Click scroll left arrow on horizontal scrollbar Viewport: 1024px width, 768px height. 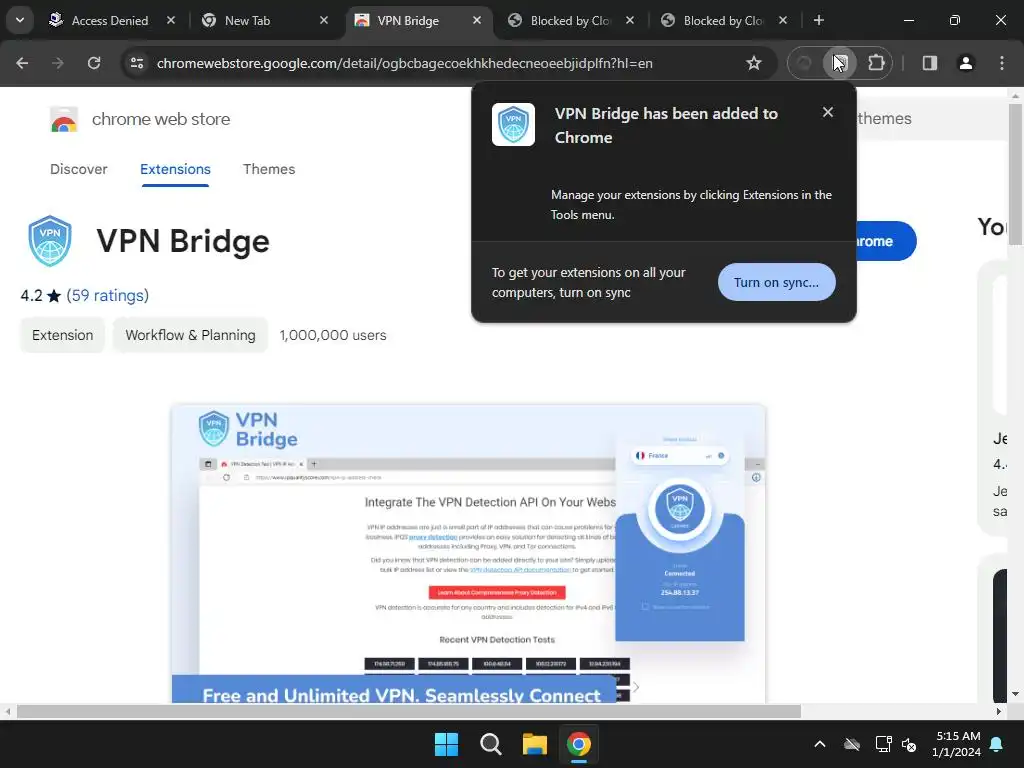tap(7, 711)
